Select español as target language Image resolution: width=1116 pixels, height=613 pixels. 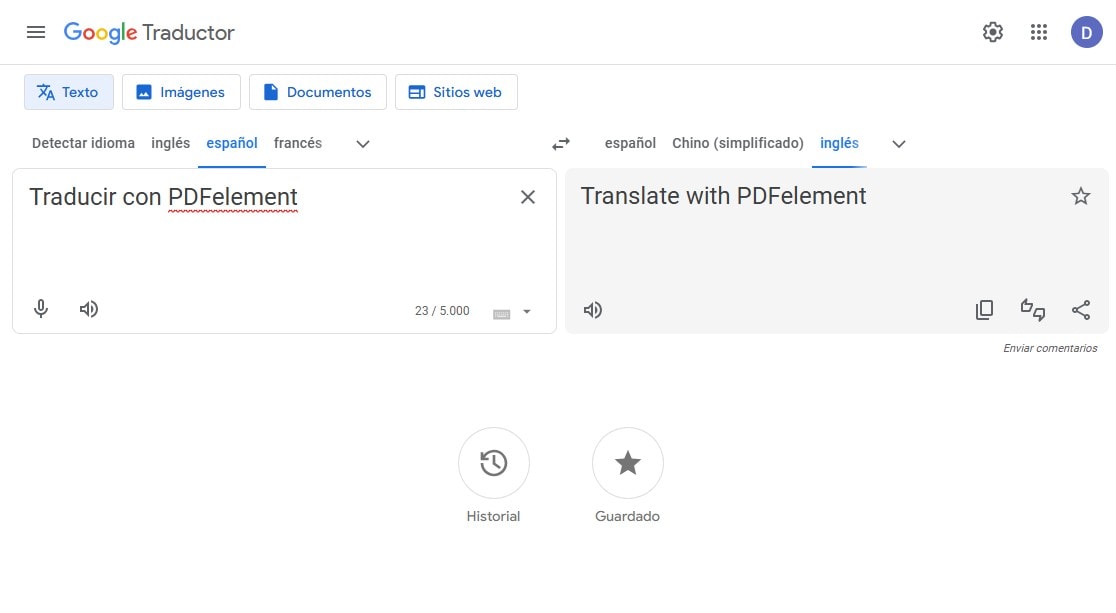(x=630, y=143)
